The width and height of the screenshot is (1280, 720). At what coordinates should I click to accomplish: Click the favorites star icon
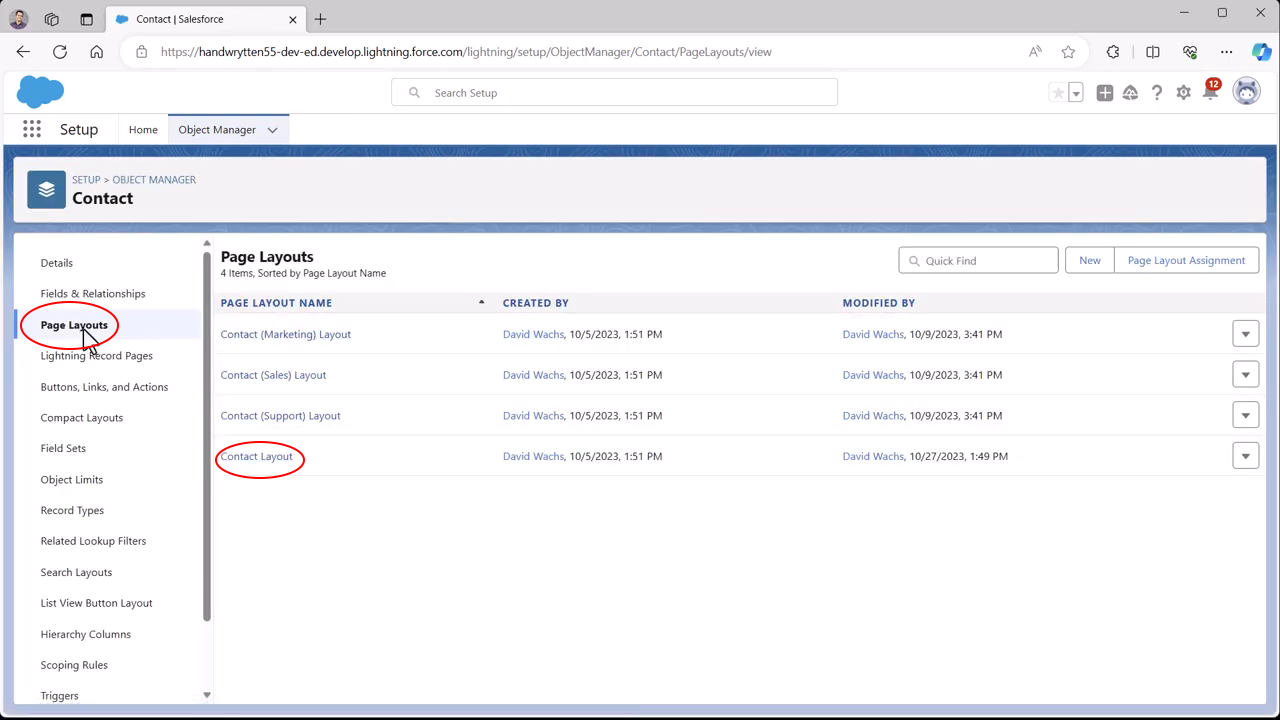[x=1058, y=93]
